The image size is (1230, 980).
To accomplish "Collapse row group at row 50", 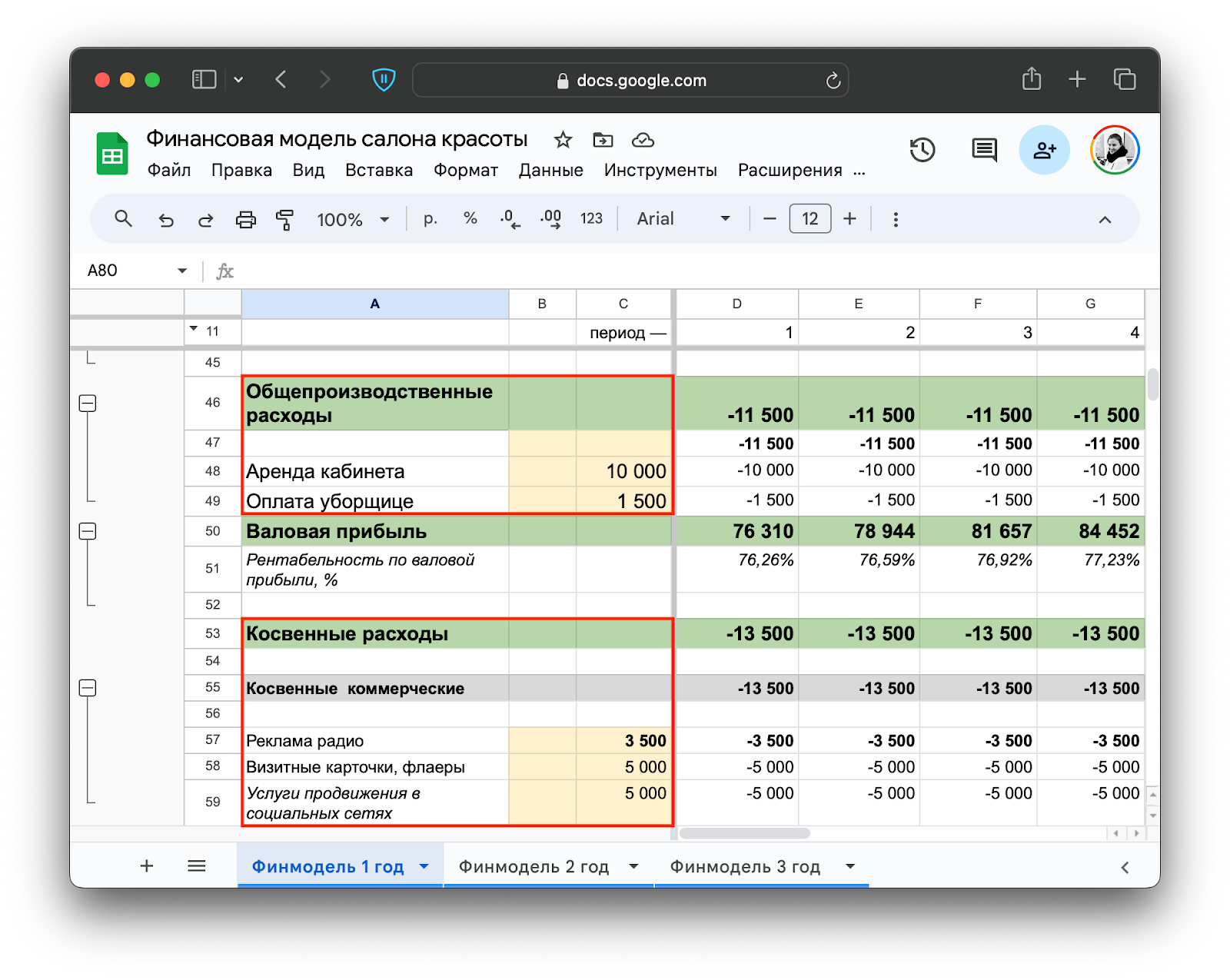I will 88,531.
